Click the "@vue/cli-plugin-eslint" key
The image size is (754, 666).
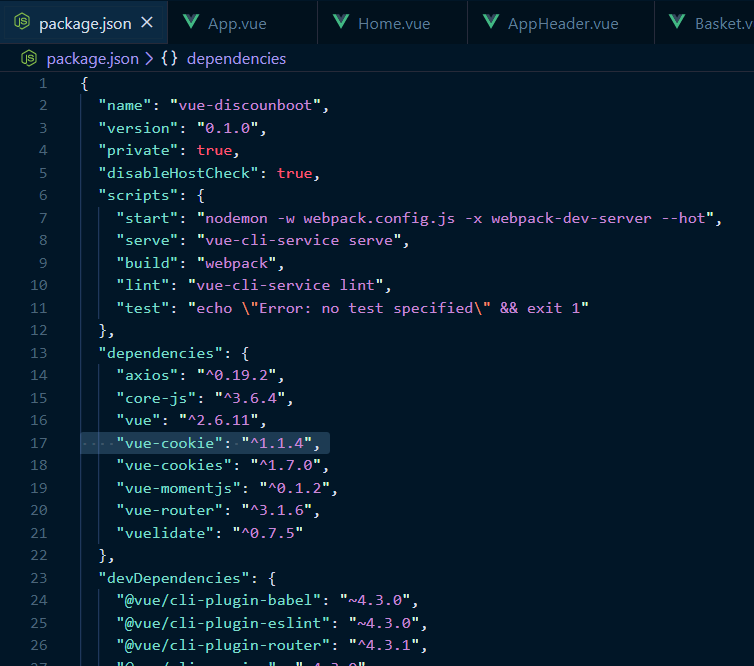[x=223, y=623]
